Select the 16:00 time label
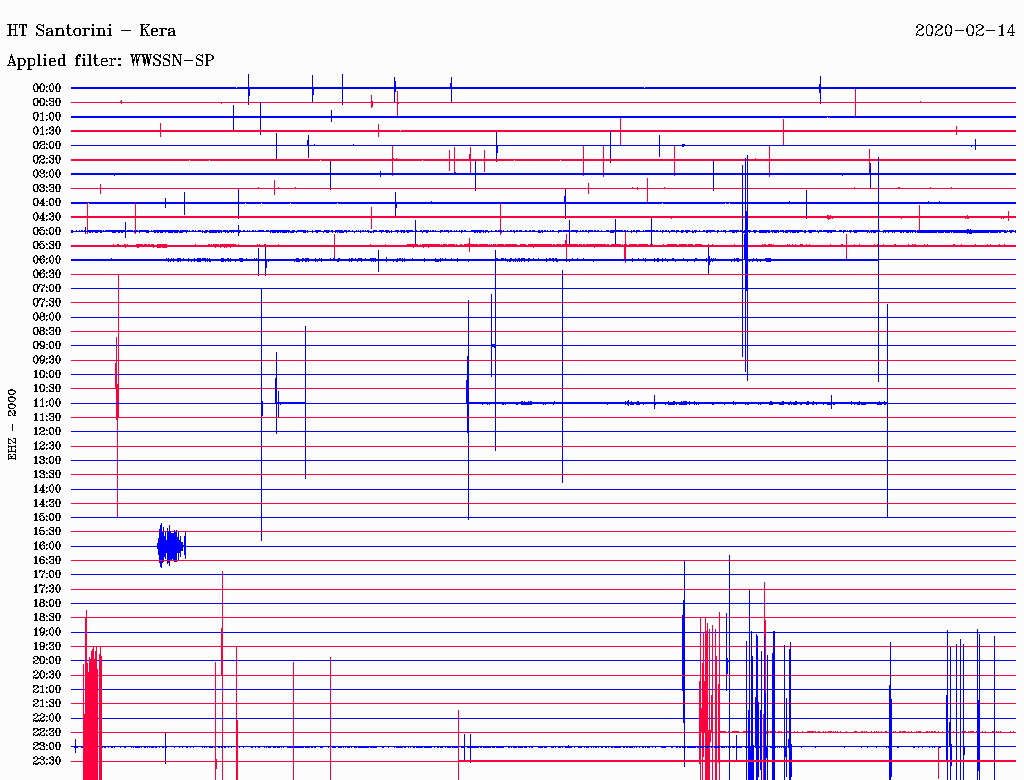This screenshot has height=780, width=1024. click(47, 546)
